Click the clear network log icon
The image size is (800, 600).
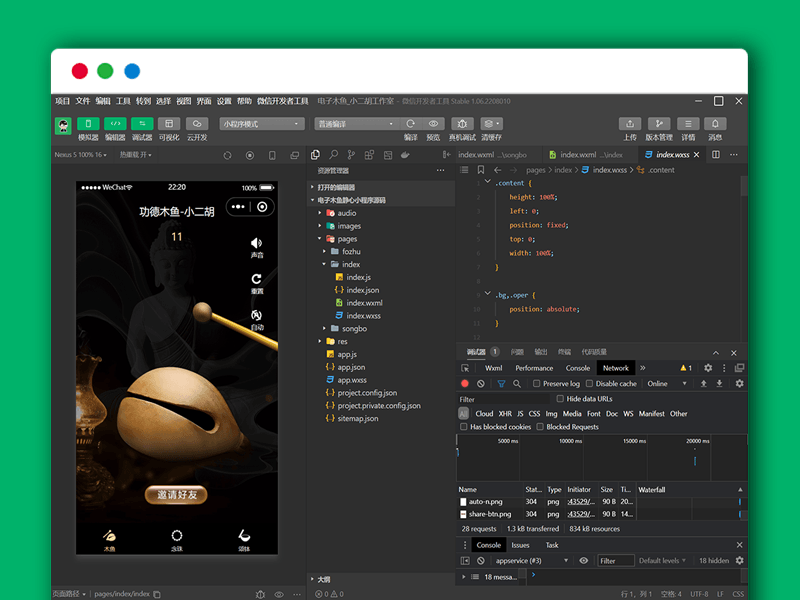481,384
